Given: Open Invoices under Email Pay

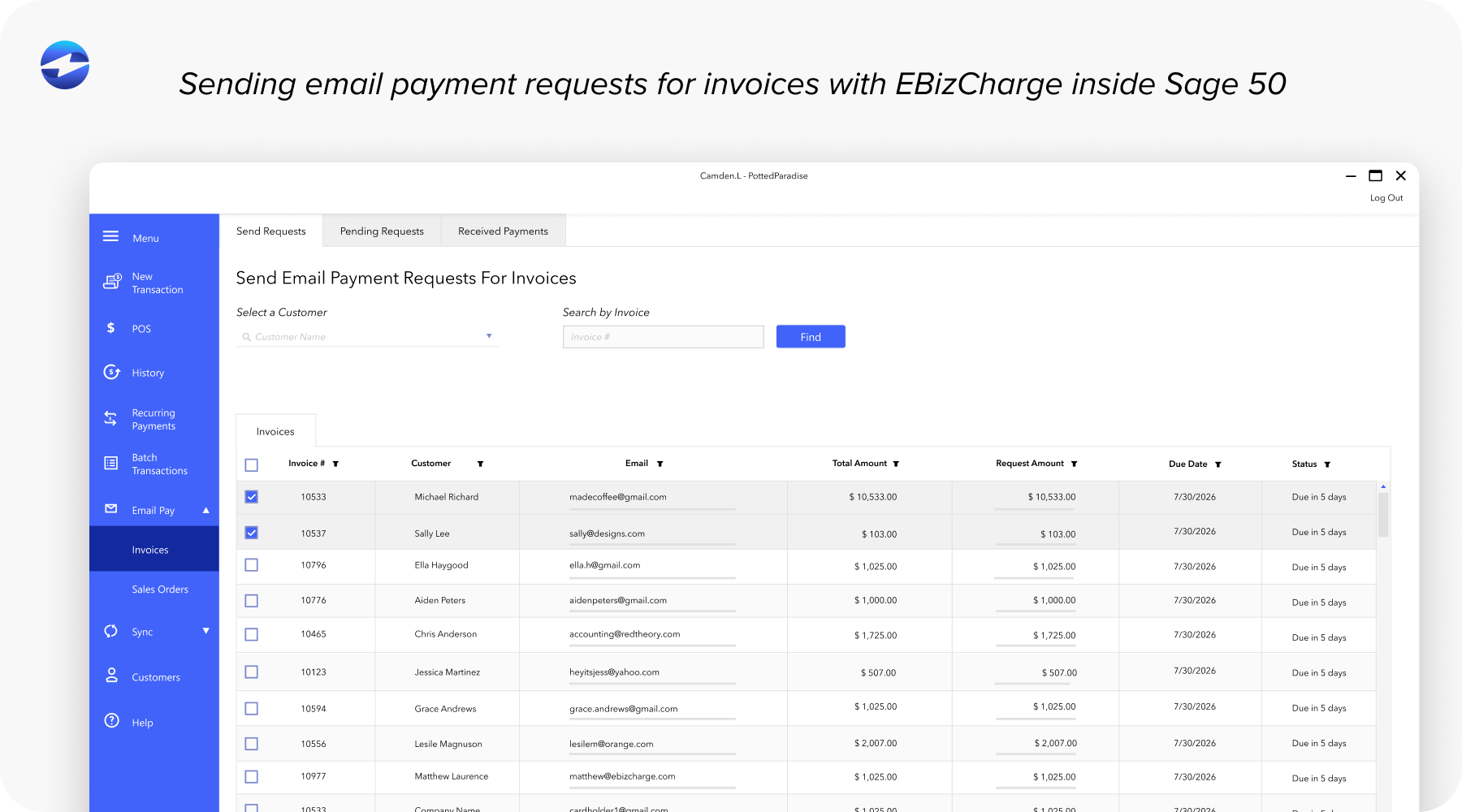Looking at the screenshot, I should point(154,549).
